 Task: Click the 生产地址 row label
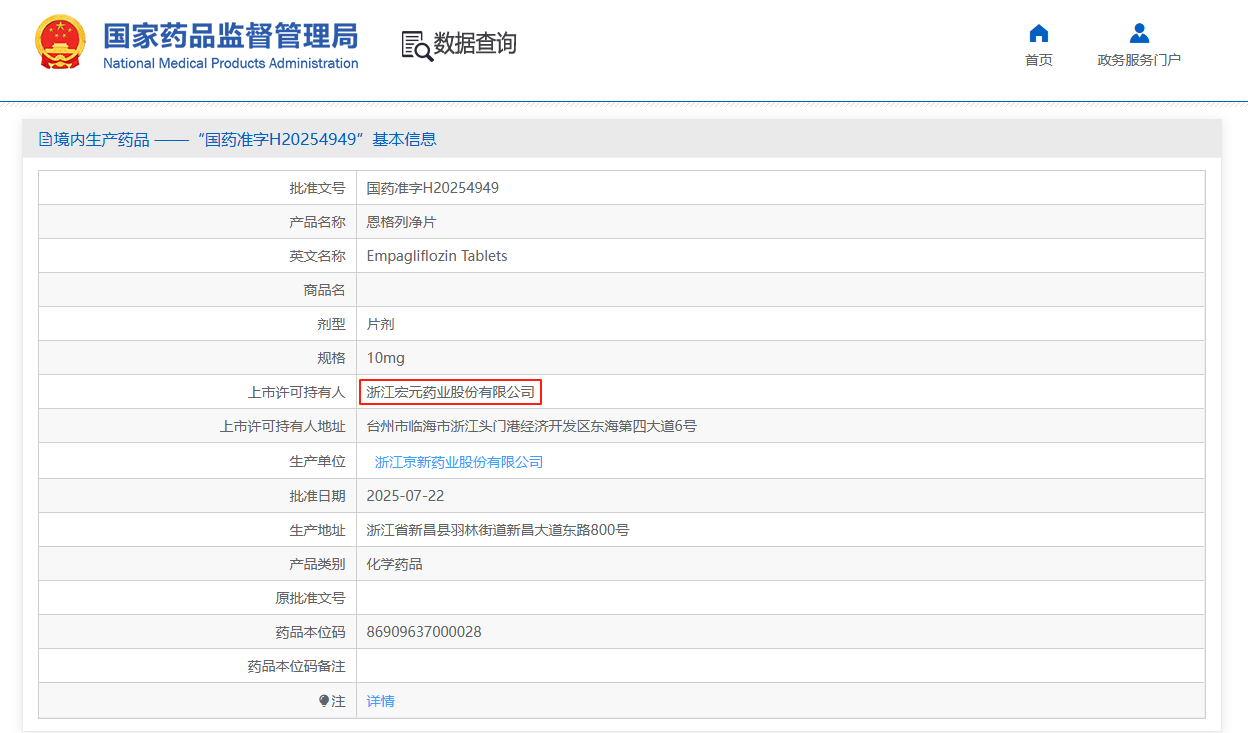(317, 530)
